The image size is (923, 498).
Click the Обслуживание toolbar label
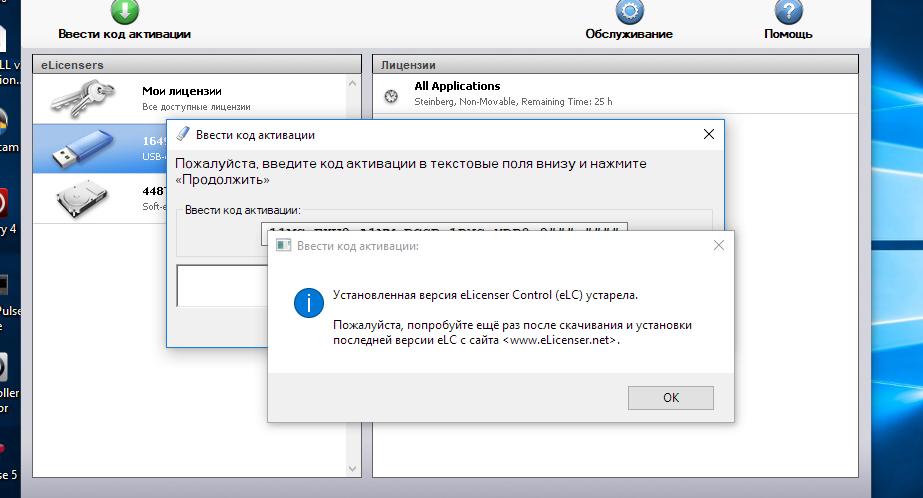click(x=629, y=34)
